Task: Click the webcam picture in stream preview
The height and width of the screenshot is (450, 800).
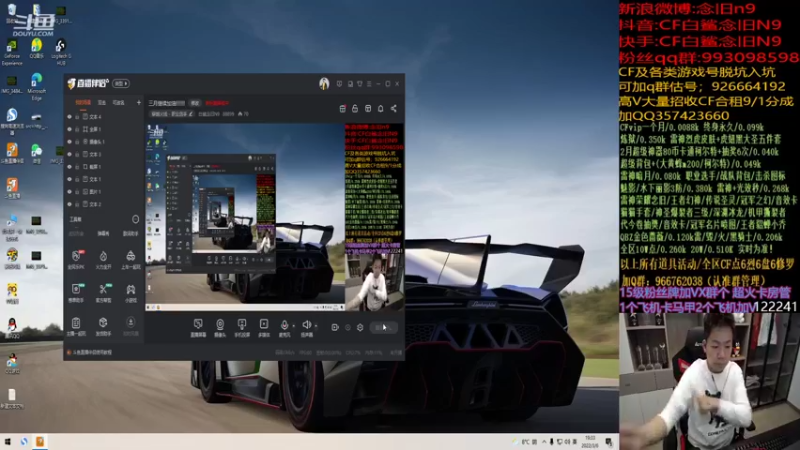Action: click(374, 282)
